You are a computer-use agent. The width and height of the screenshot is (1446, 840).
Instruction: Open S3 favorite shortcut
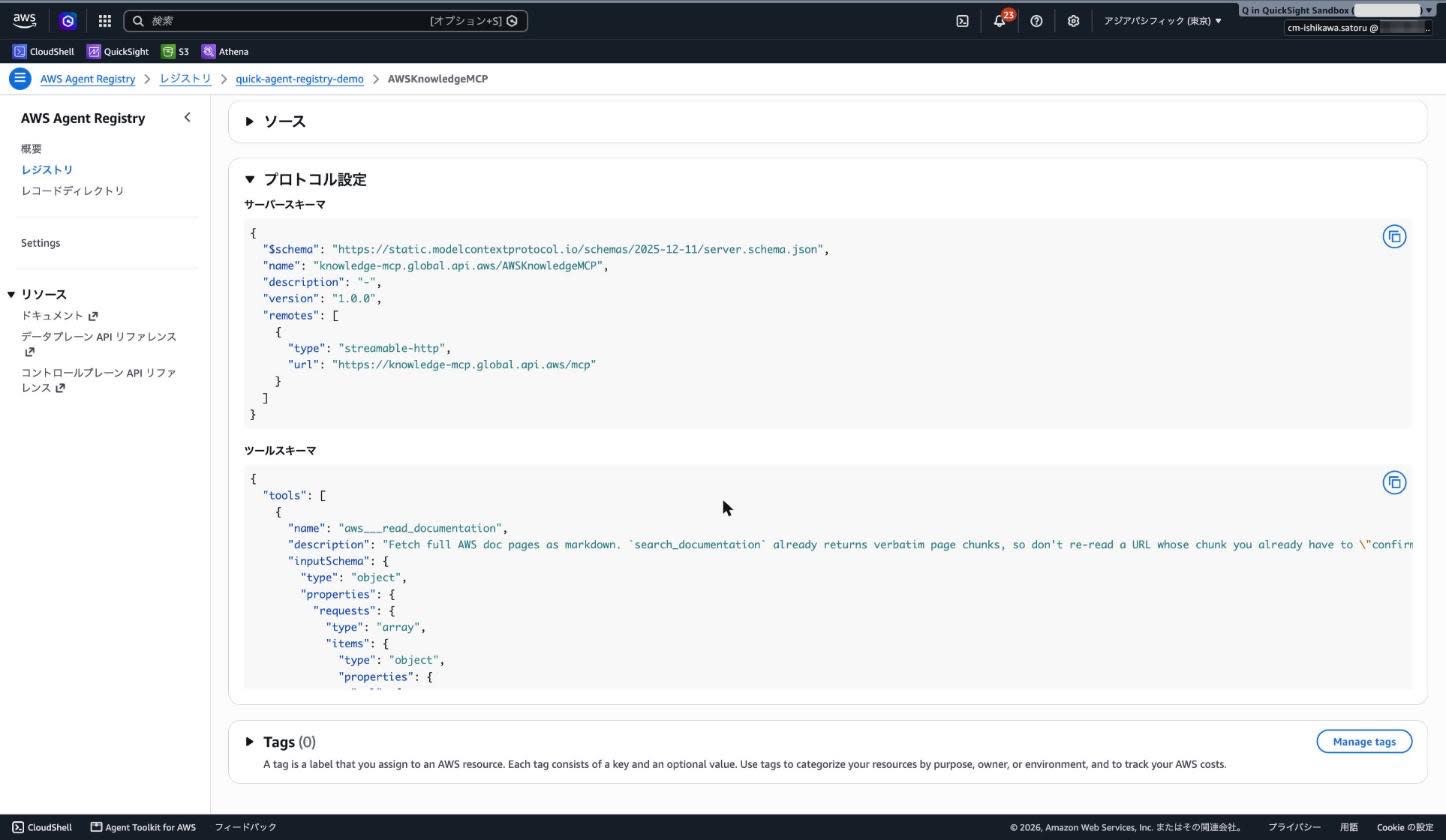click(175, 51)
